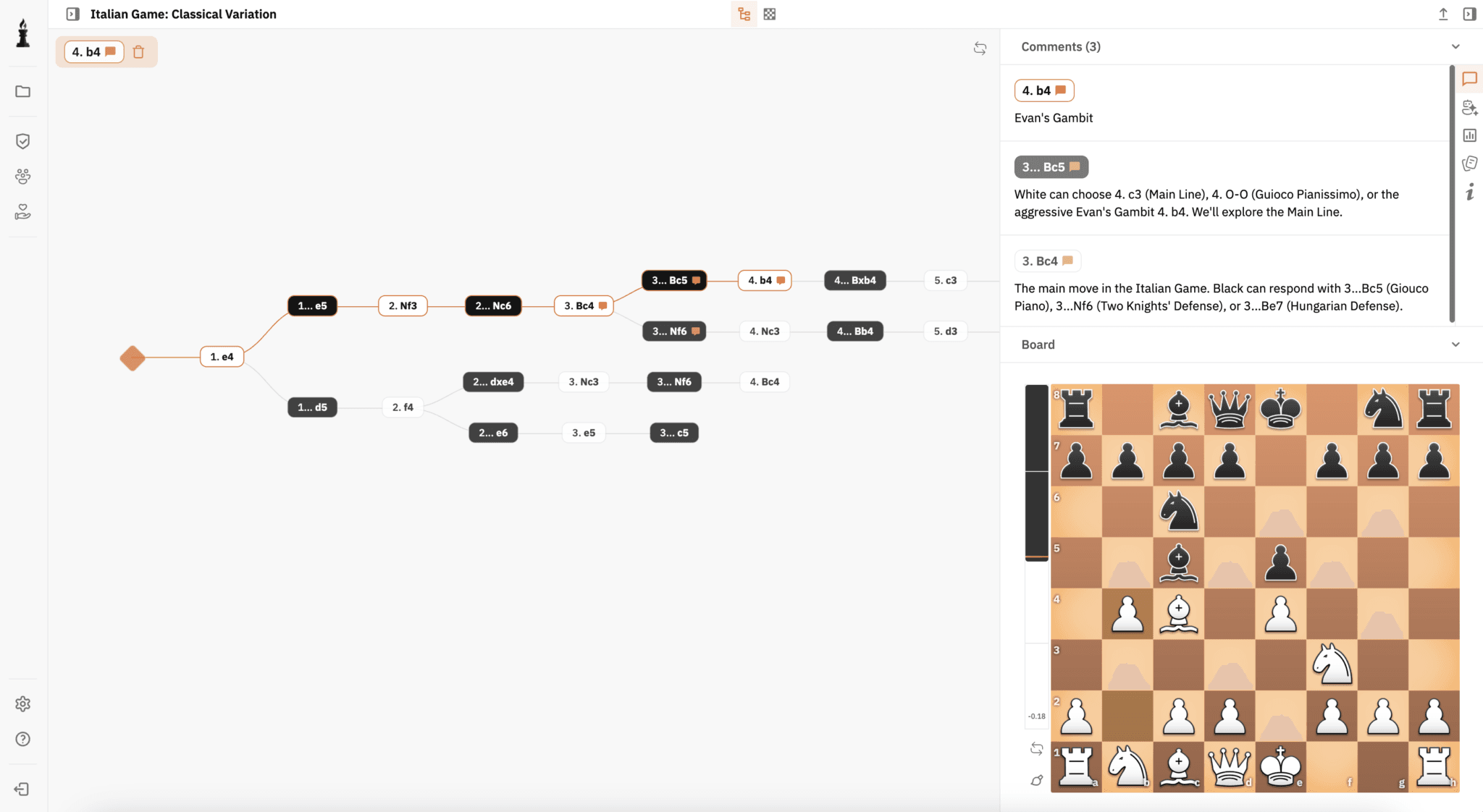Select the 4... Bb4 node
This screenshot has width=1483, height=812.
(855, 331)
